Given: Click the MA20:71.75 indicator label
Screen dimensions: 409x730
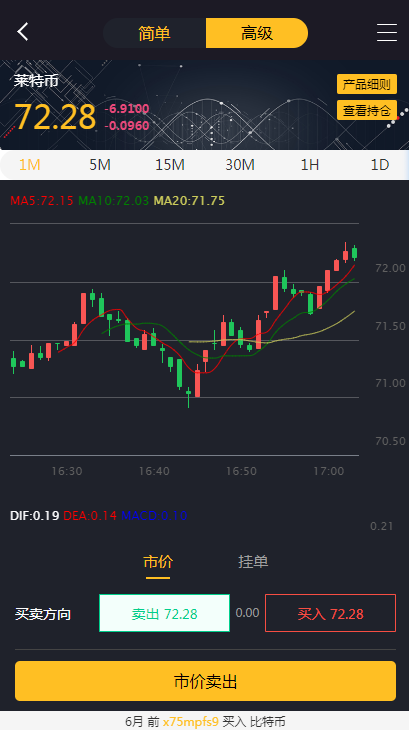Looking at the screenshot, I should click(189, 201).
